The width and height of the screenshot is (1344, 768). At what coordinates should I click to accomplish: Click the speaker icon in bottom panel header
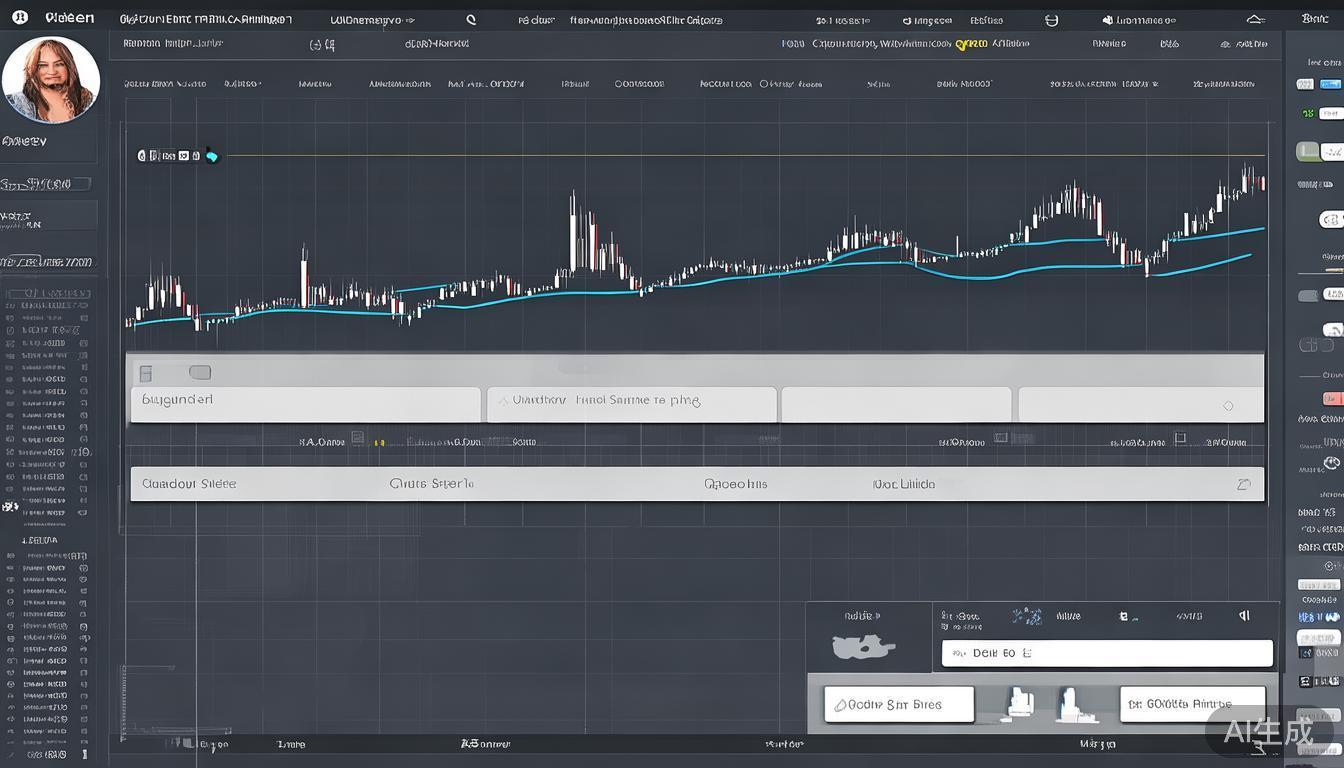(1244, 616)
